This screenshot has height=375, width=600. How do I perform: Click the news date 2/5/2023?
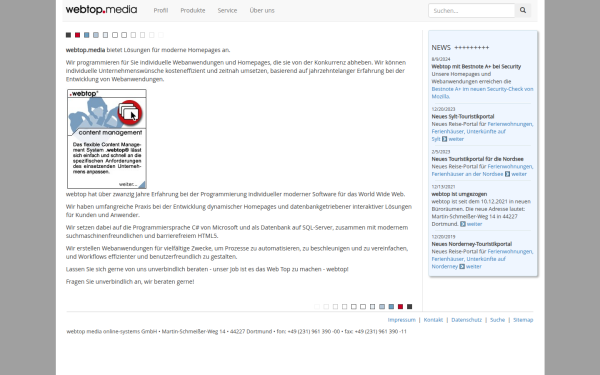pyautogui.click(x=441, y=152)
